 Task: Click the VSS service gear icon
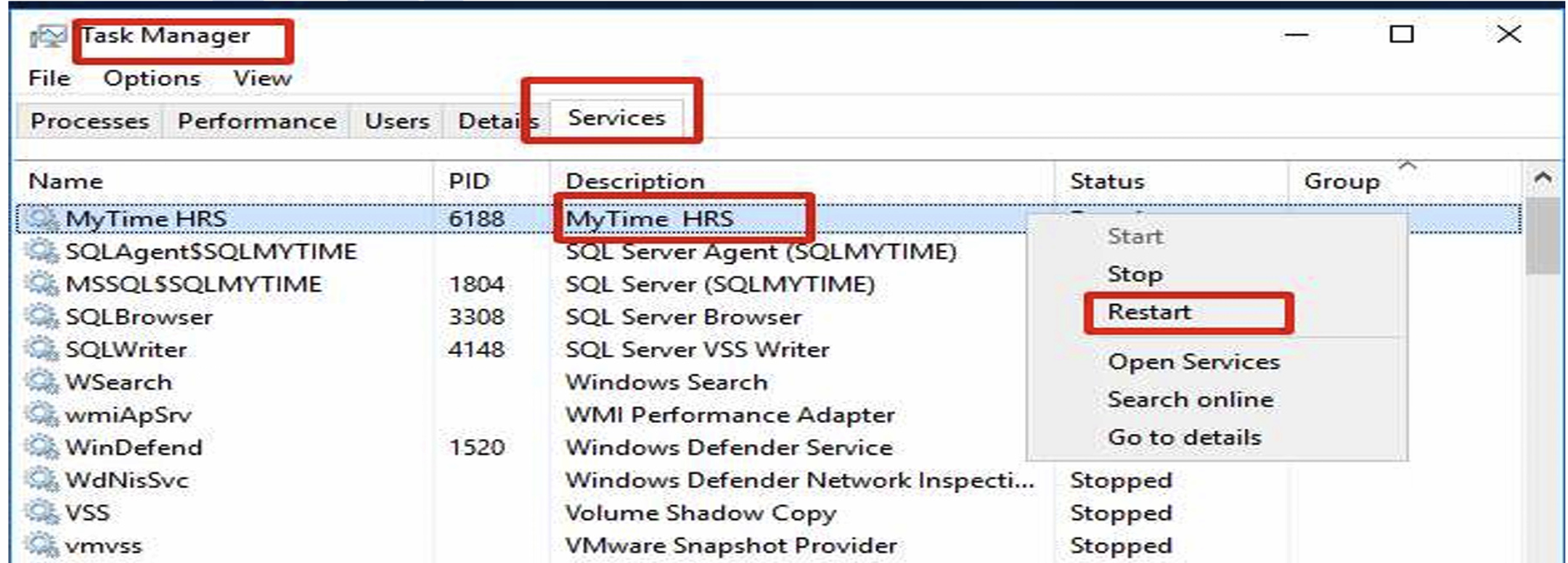41,513
